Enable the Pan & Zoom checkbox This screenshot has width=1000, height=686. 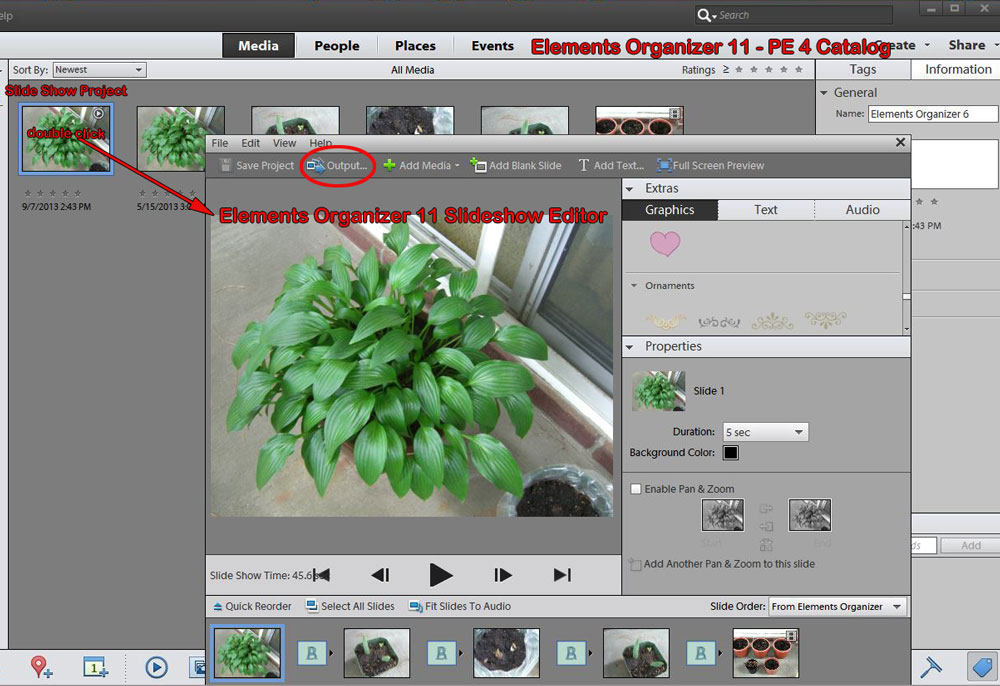(636, 489)
